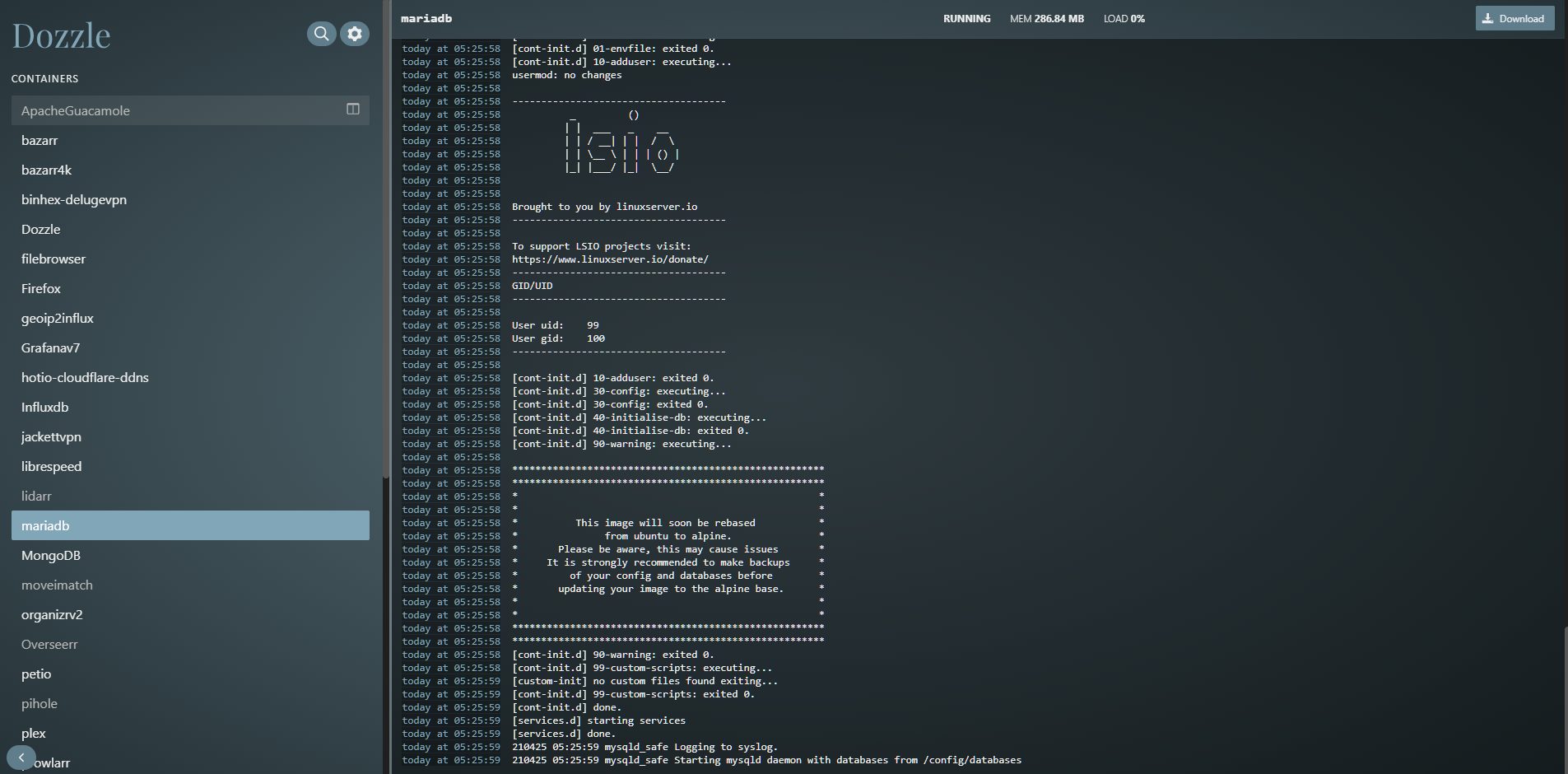The width and height of the screenshot is (1568, 774).
Task: Open the plex container logs
Action: (x=34, y=734)
